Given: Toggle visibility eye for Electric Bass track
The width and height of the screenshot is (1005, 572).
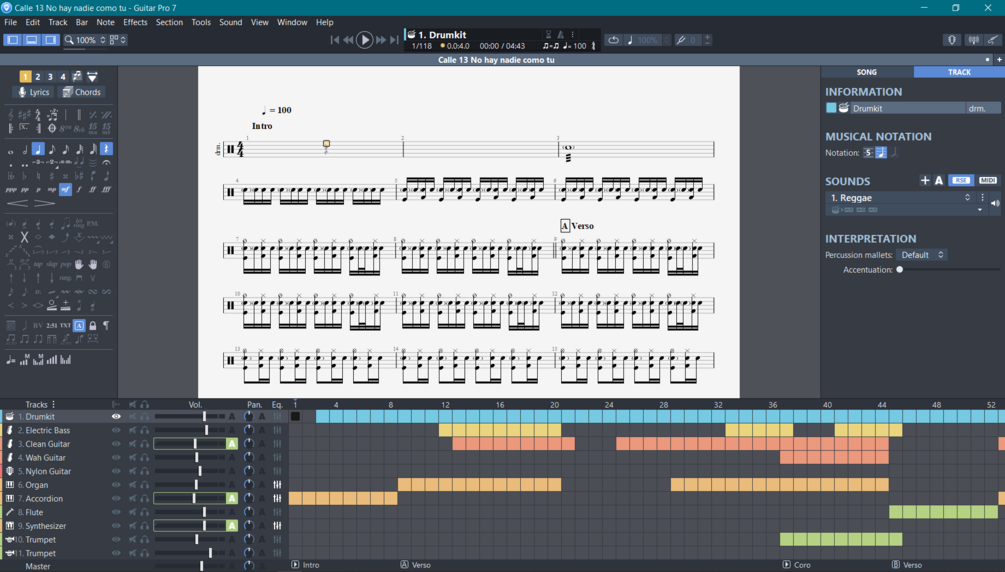Looking at the screenshot, I should (x=116, y=430).
